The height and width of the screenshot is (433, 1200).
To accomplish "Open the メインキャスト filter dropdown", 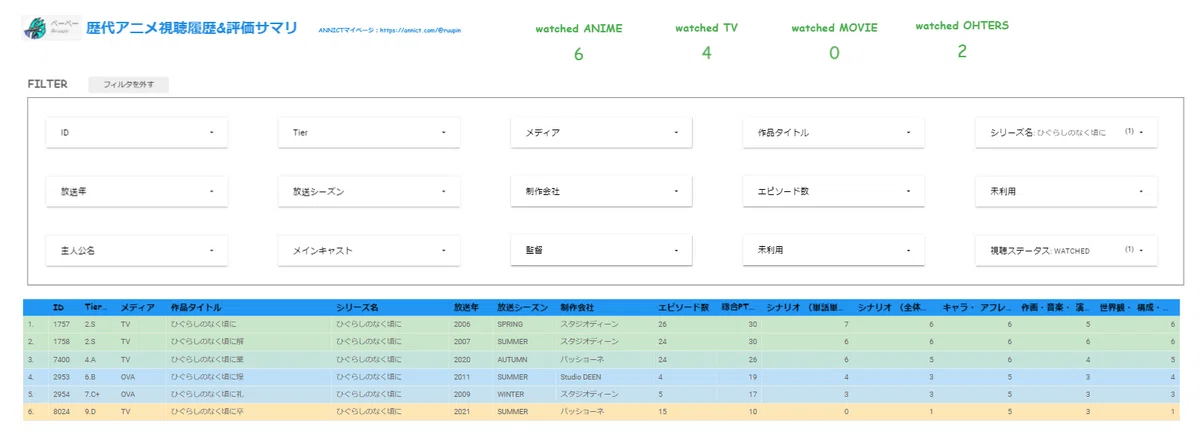I will [369, 250].
